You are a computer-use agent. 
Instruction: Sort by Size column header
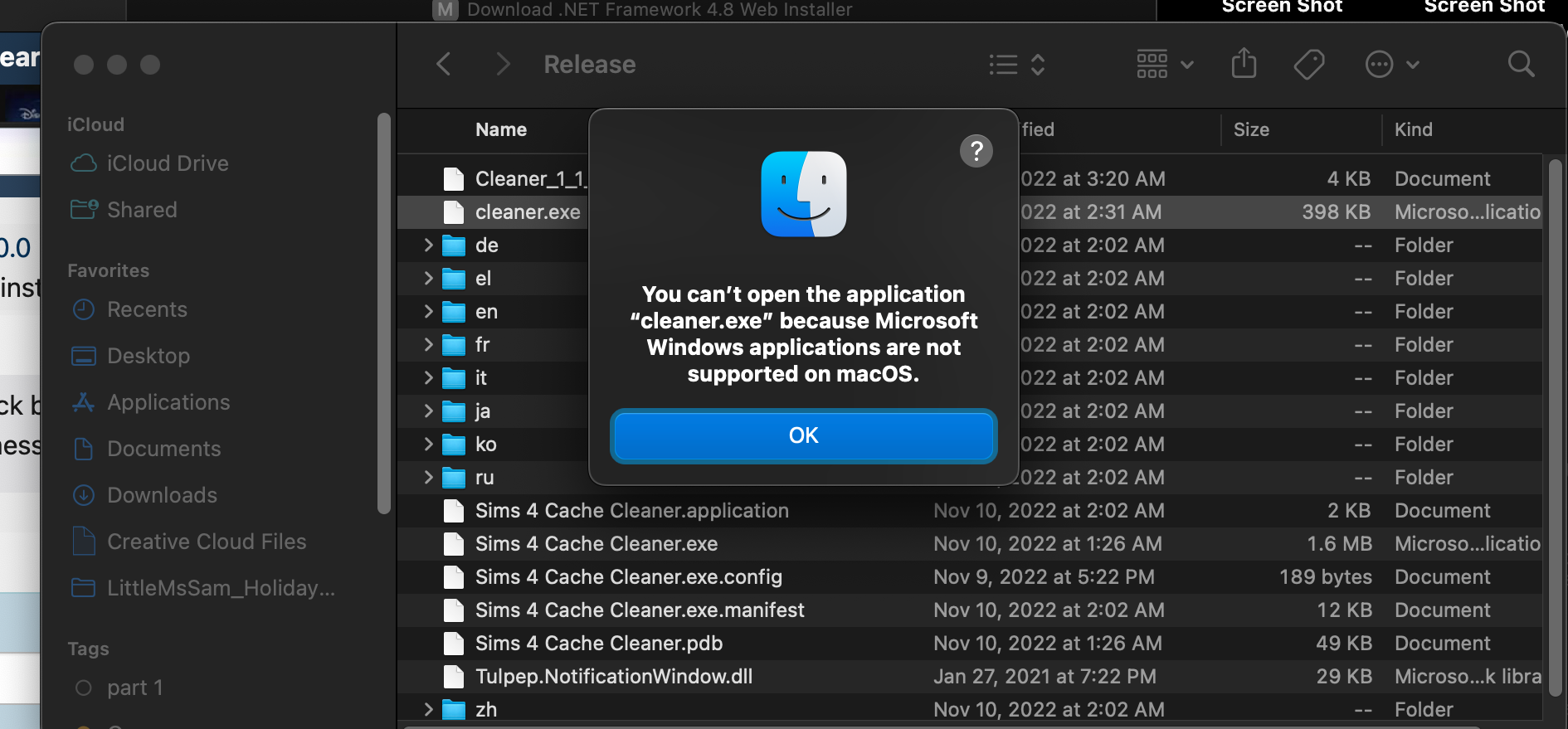1251,129
